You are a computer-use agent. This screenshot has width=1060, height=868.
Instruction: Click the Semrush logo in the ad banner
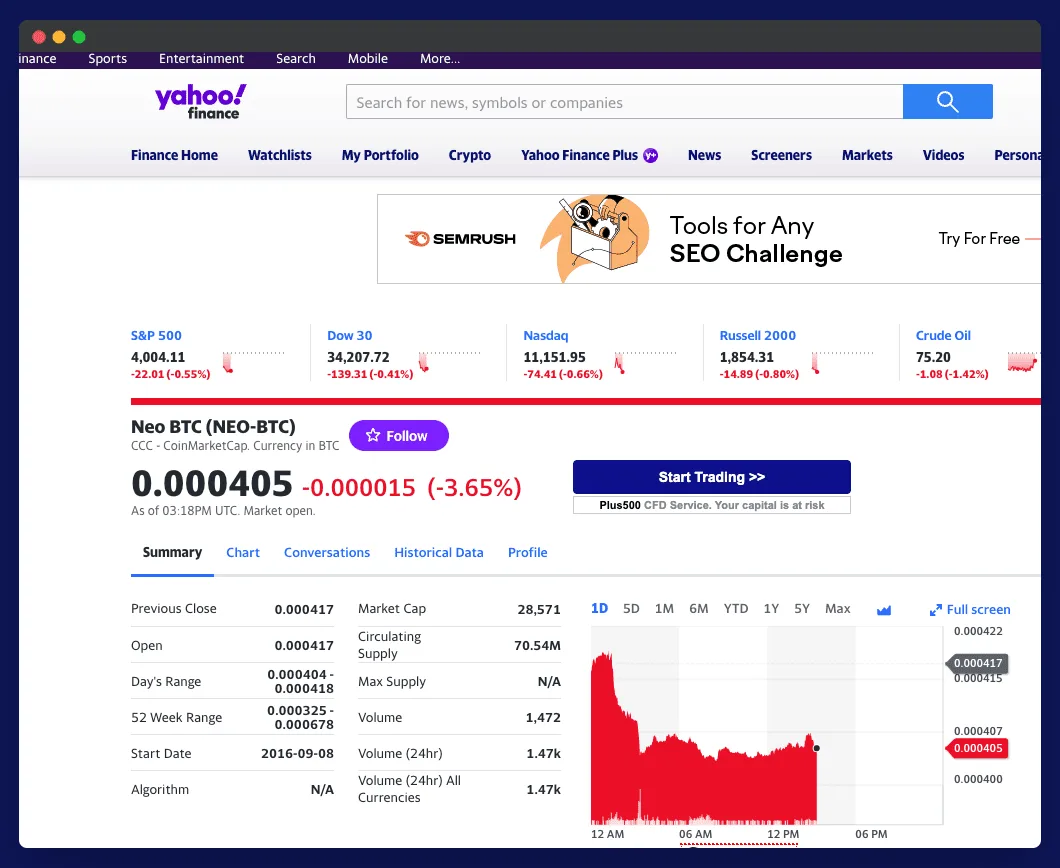point(459,238)
